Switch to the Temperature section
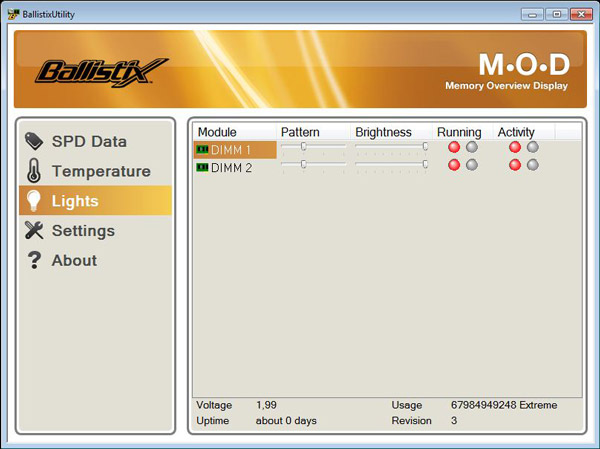The image size is (600, 449). click(x=96, y=171)
